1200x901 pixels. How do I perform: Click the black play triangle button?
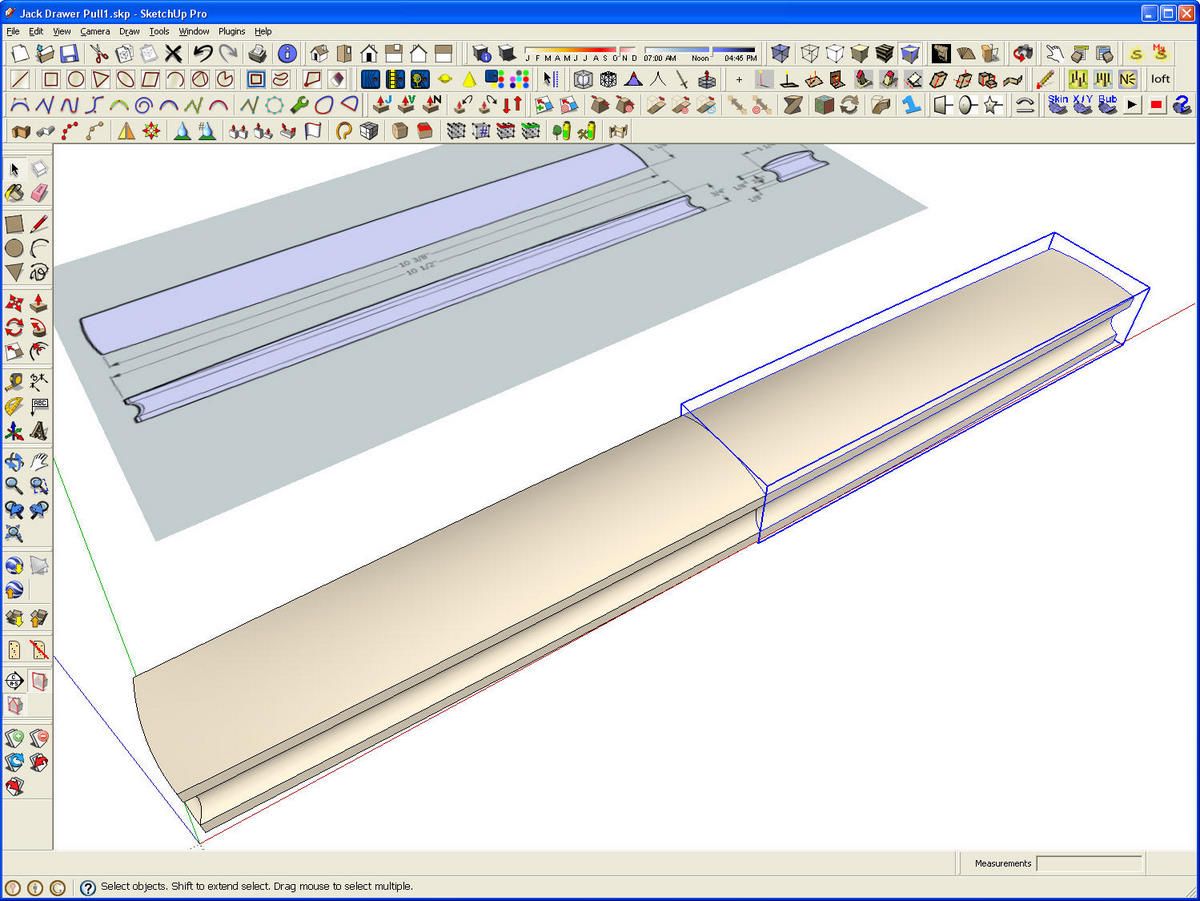1133,104
